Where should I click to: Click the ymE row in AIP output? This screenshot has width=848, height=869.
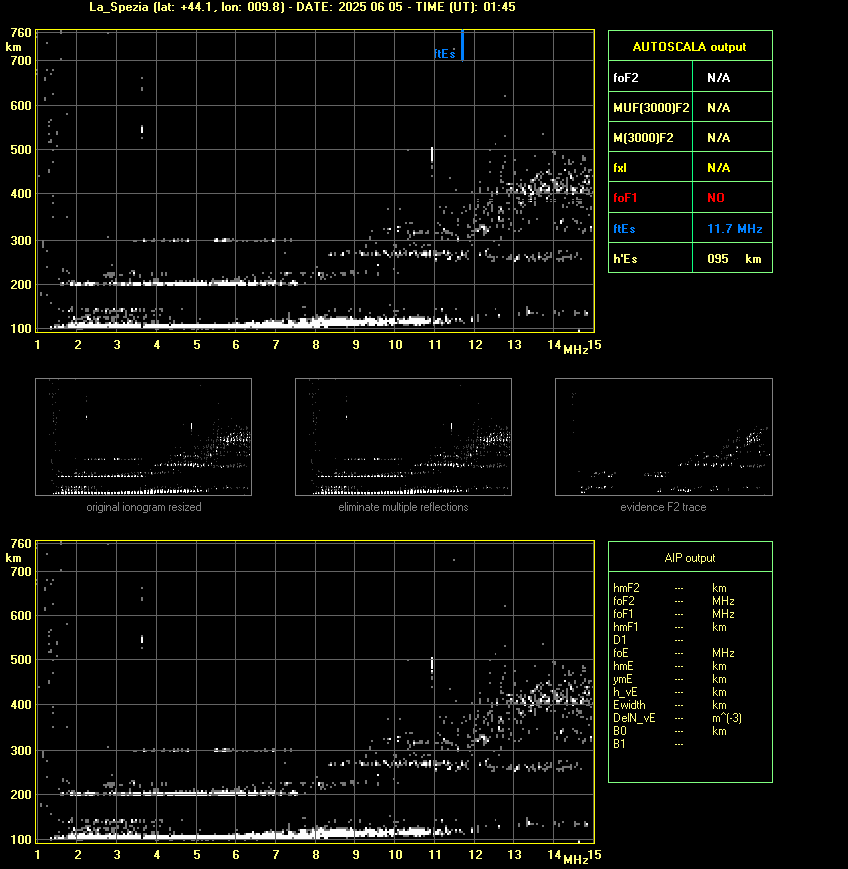click(670, 679)
